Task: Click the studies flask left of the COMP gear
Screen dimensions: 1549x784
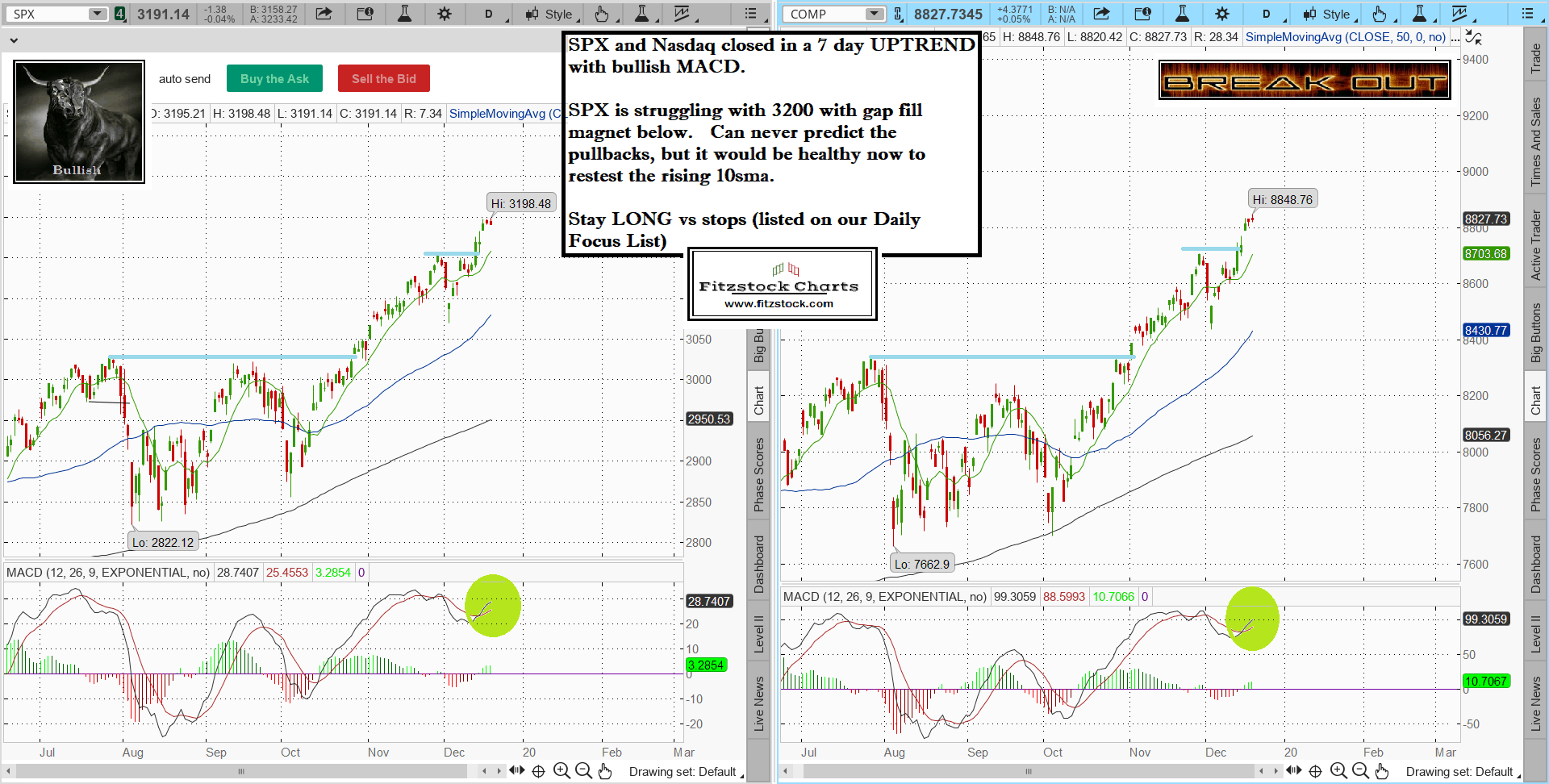Action: coord(1182,14)
